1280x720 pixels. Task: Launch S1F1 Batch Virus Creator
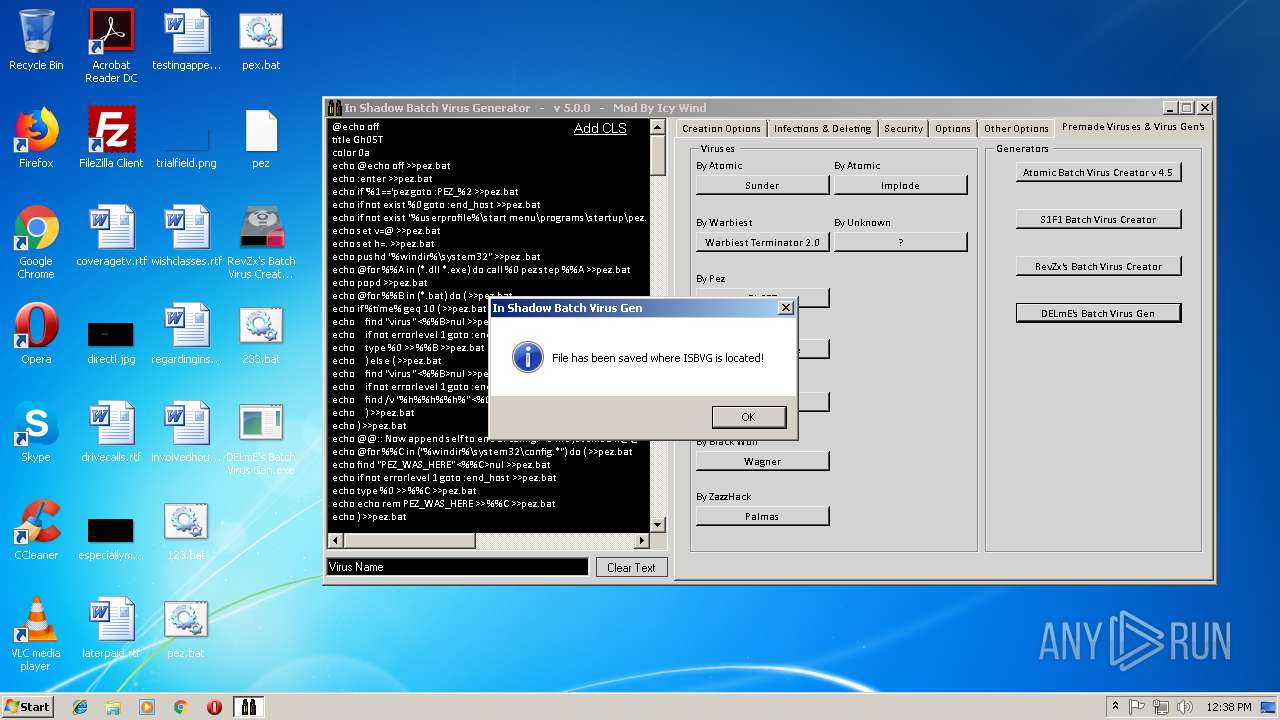(1098, 219)
